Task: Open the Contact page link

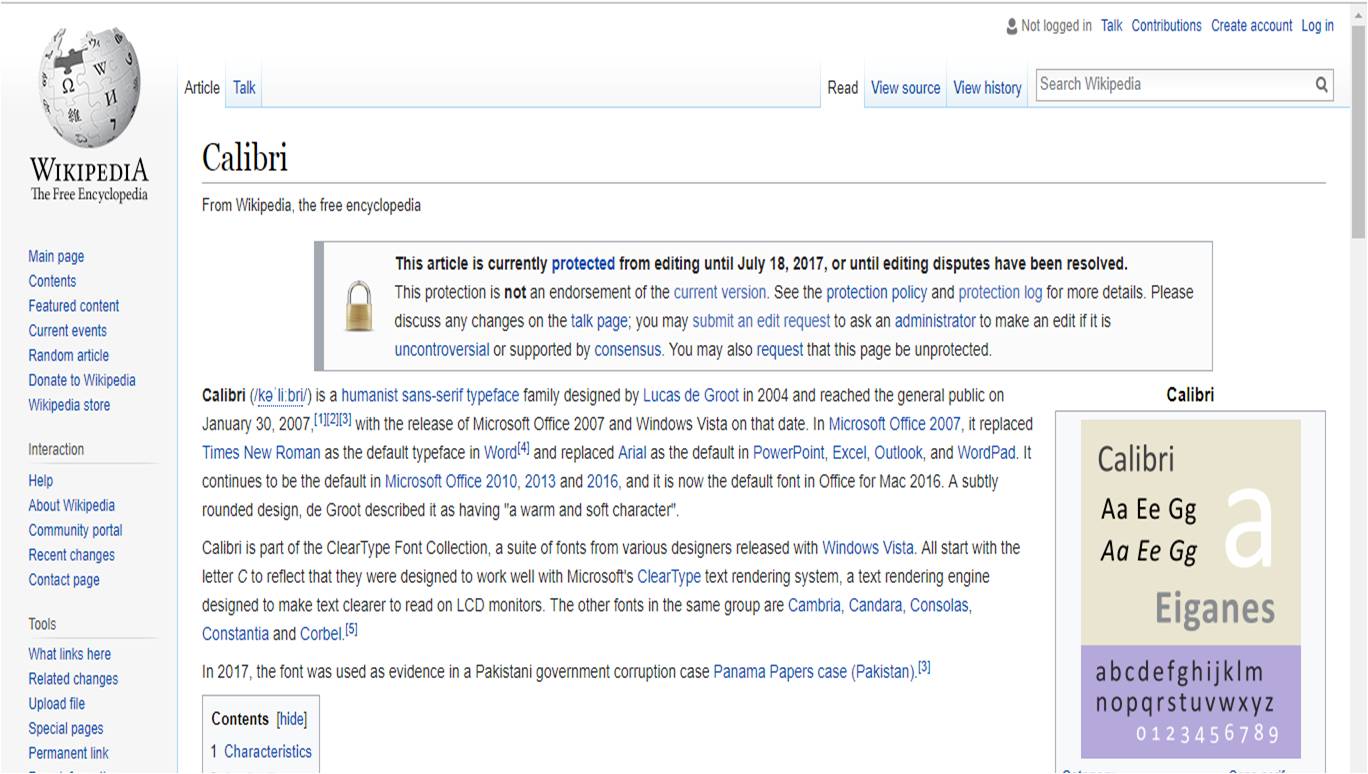Action: click(64, 580)
